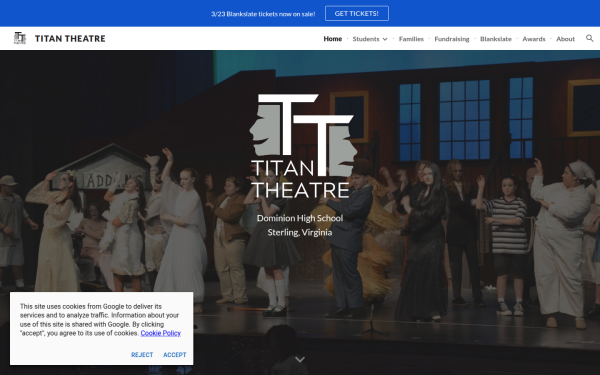Screen dimensions: 600x375
Task: Click the TITAN THEATRE site title
Action: 70,39
